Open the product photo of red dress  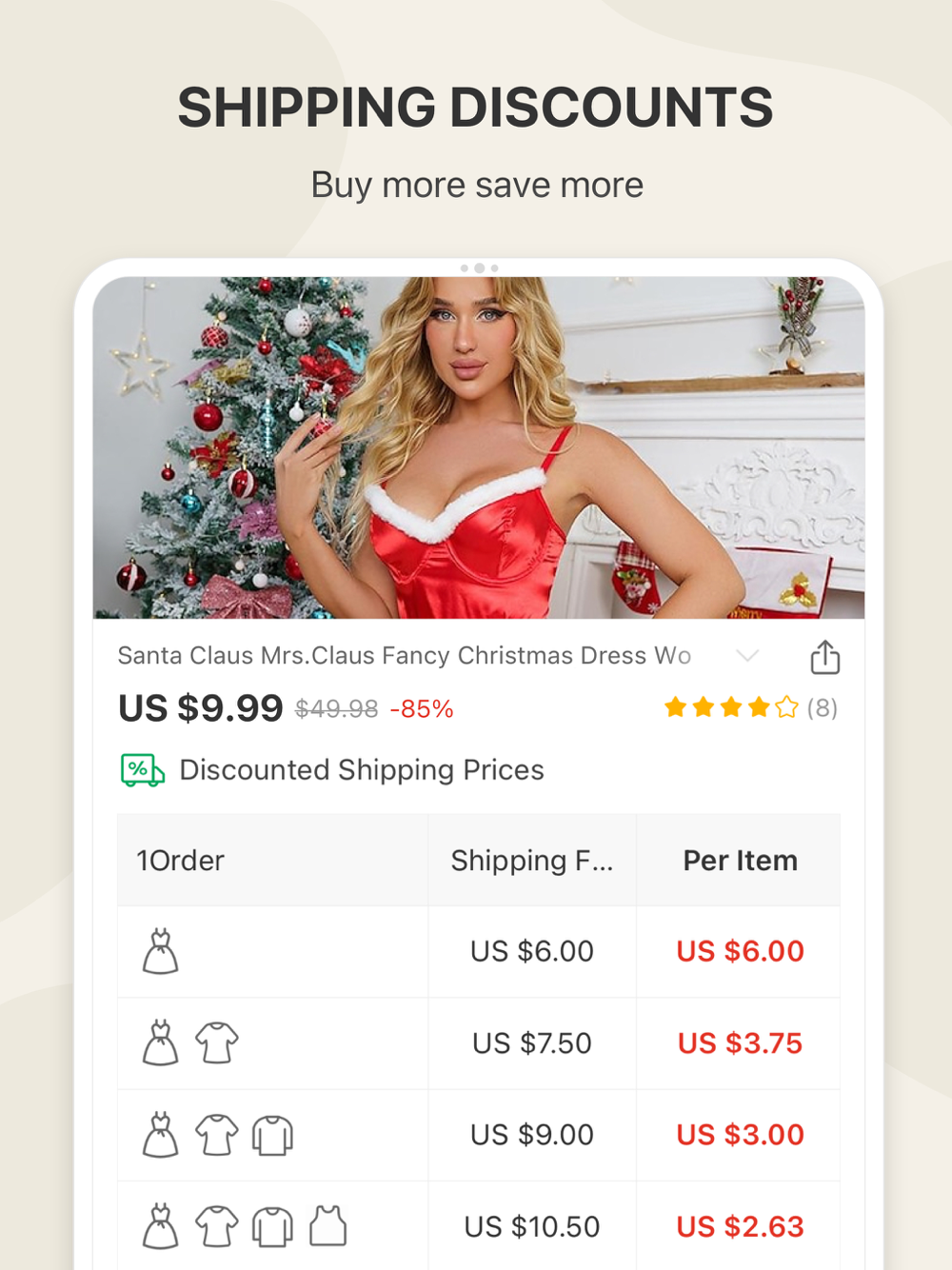point(479,447)
